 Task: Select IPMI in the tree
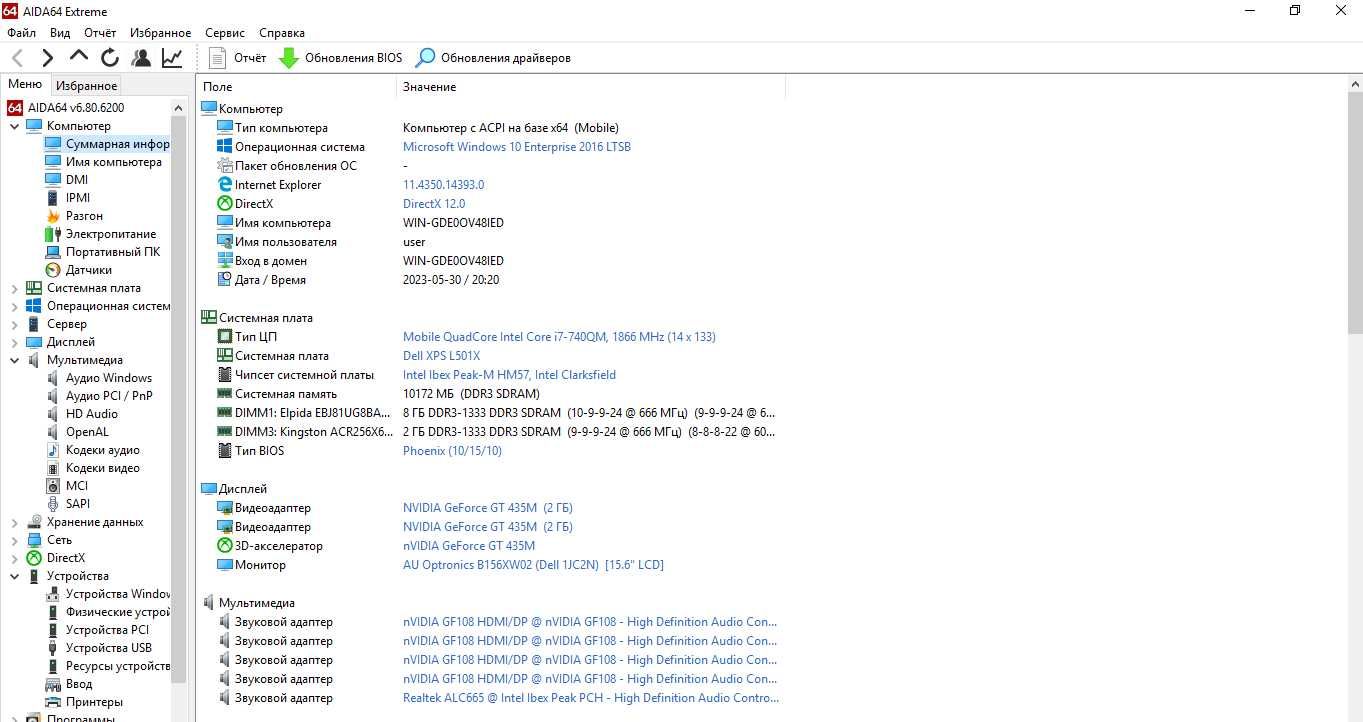[x=67, y=197]
